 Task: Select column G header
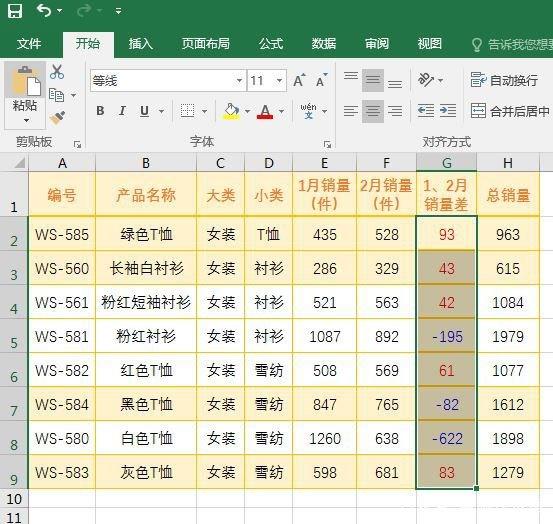(446, 163)
